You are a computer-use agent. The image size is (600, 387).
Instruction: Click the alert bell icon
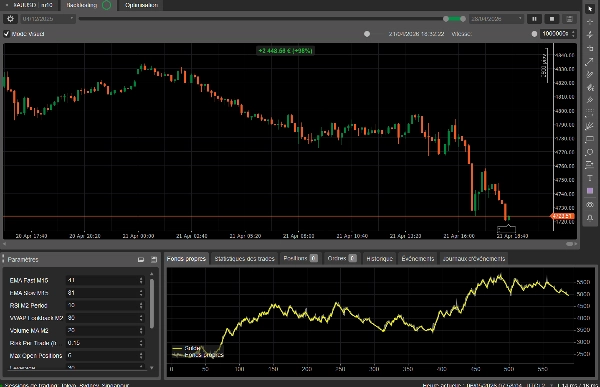click(x=590, y=217)
